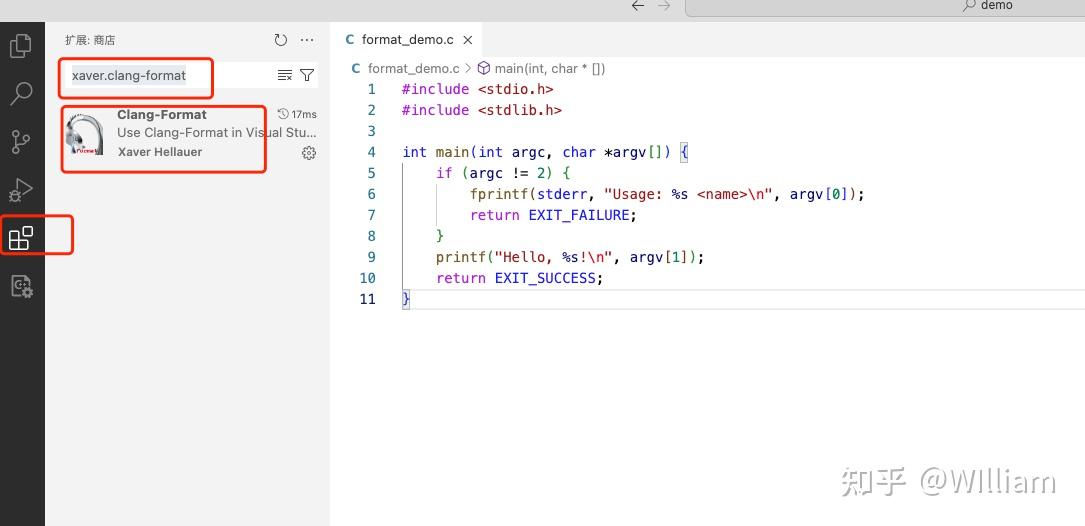The image size is (1085, 526).
Task: Open Clang-Format extension manage gear
Action: [x=309, y=153]
